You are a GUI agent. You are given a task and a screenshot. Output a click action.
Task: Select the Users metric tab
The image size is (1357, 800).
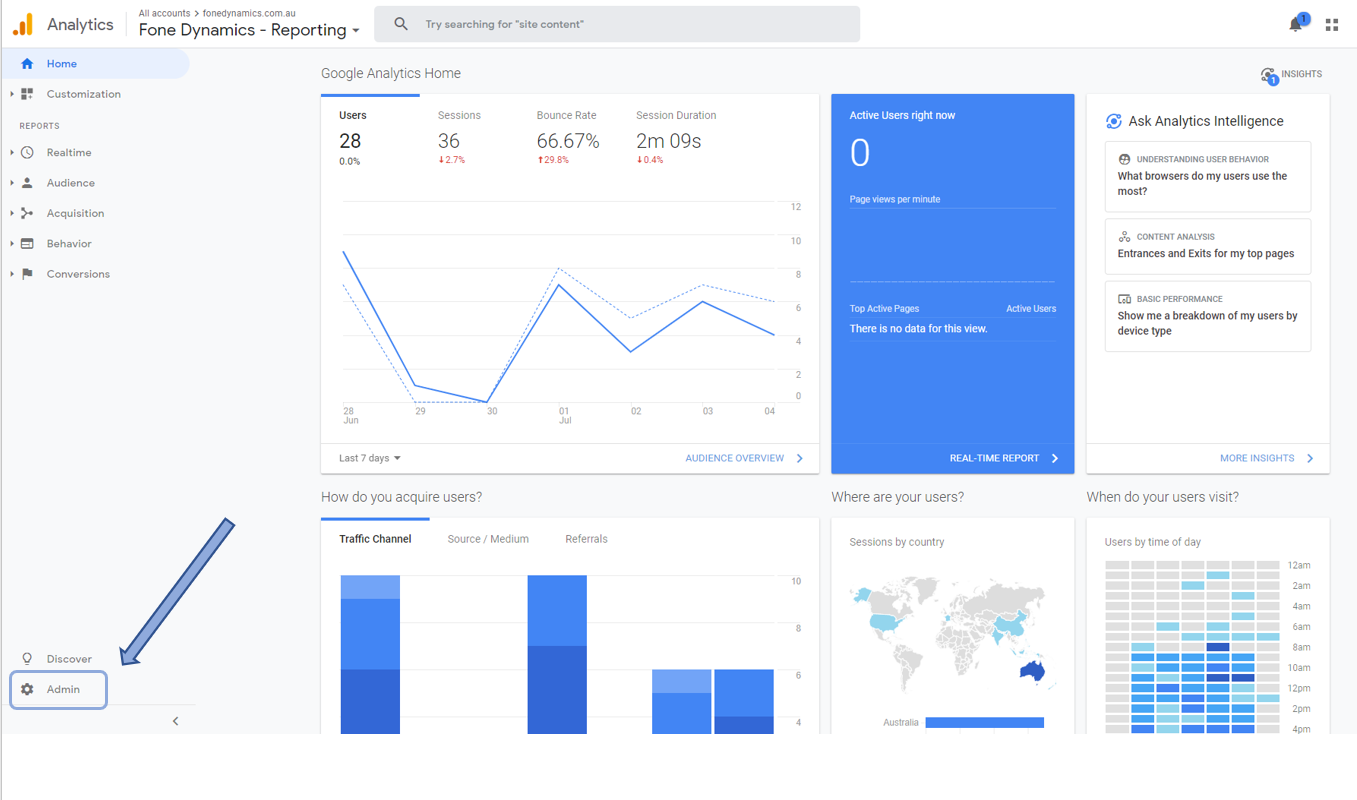pyautogui.click(x=370, y=138)
